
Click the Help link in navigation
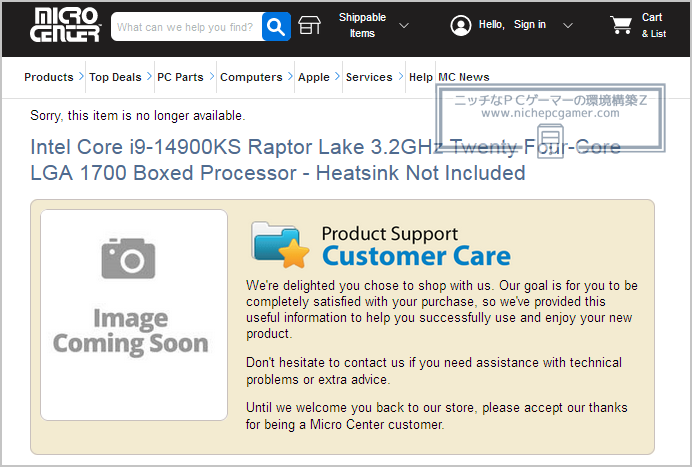pyautogui.click(x=421, y=77)
